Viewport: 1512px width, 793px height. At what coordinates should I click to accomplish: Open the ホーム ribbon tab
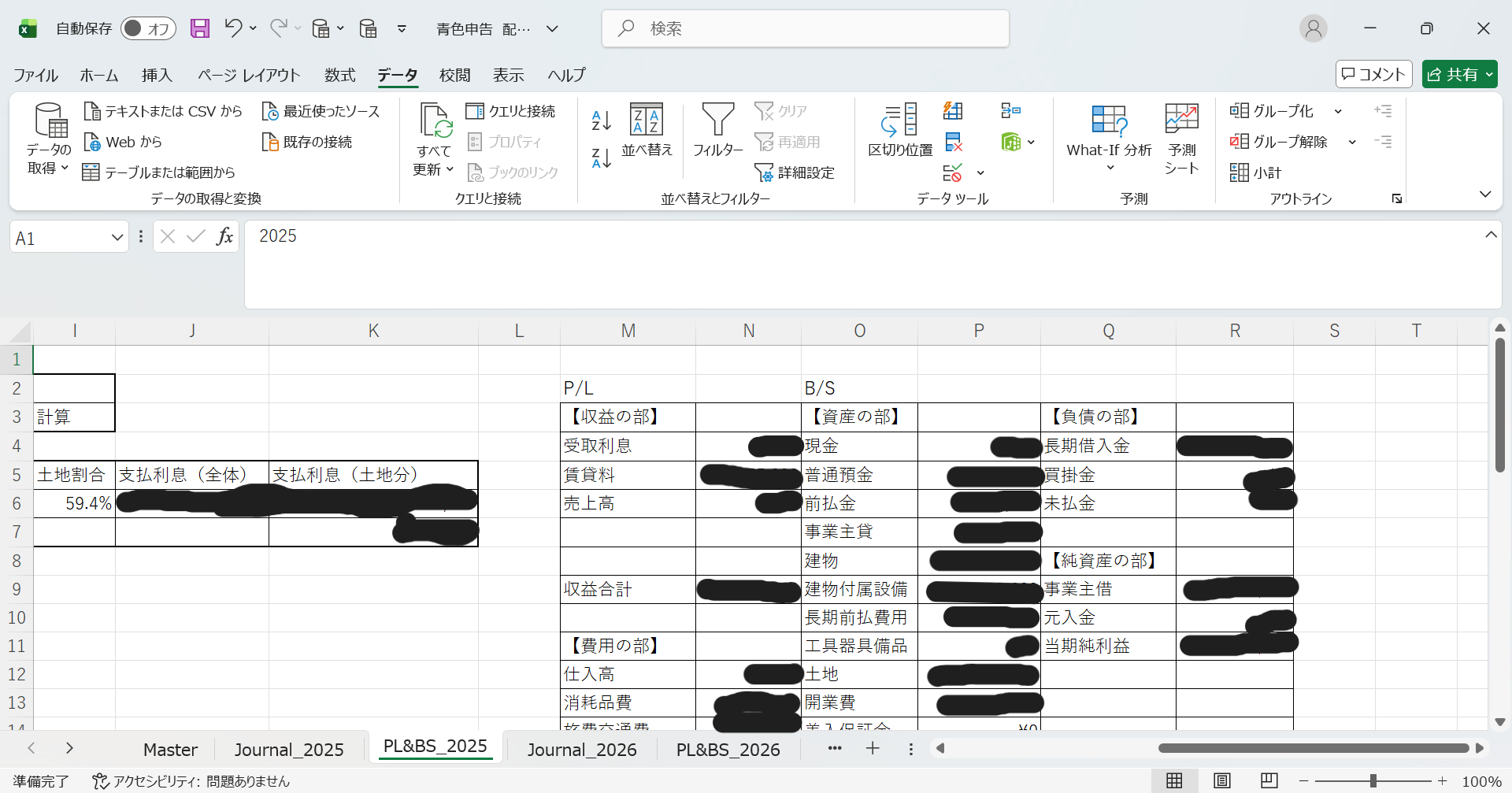point(98,75)
